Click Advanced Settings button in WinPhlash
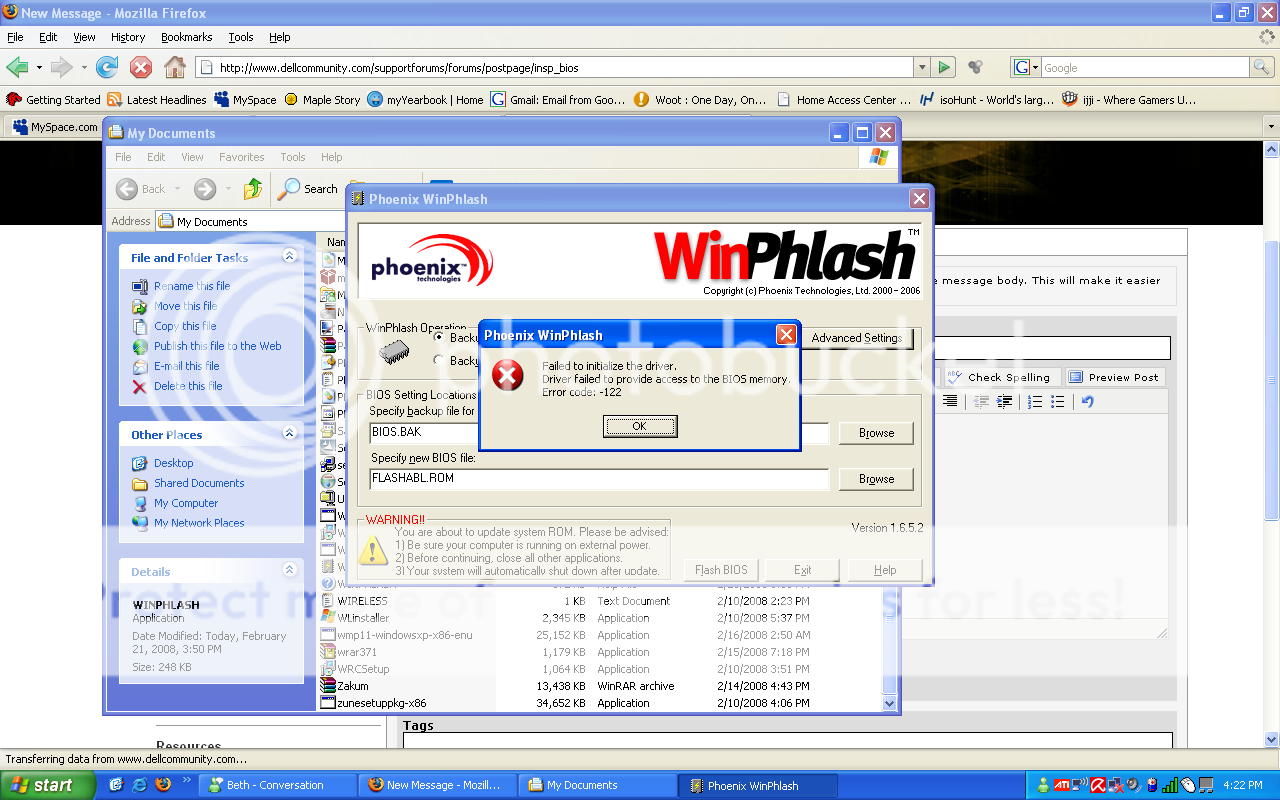Viewport: 1280px width, 800px height. tap(857, 338)
